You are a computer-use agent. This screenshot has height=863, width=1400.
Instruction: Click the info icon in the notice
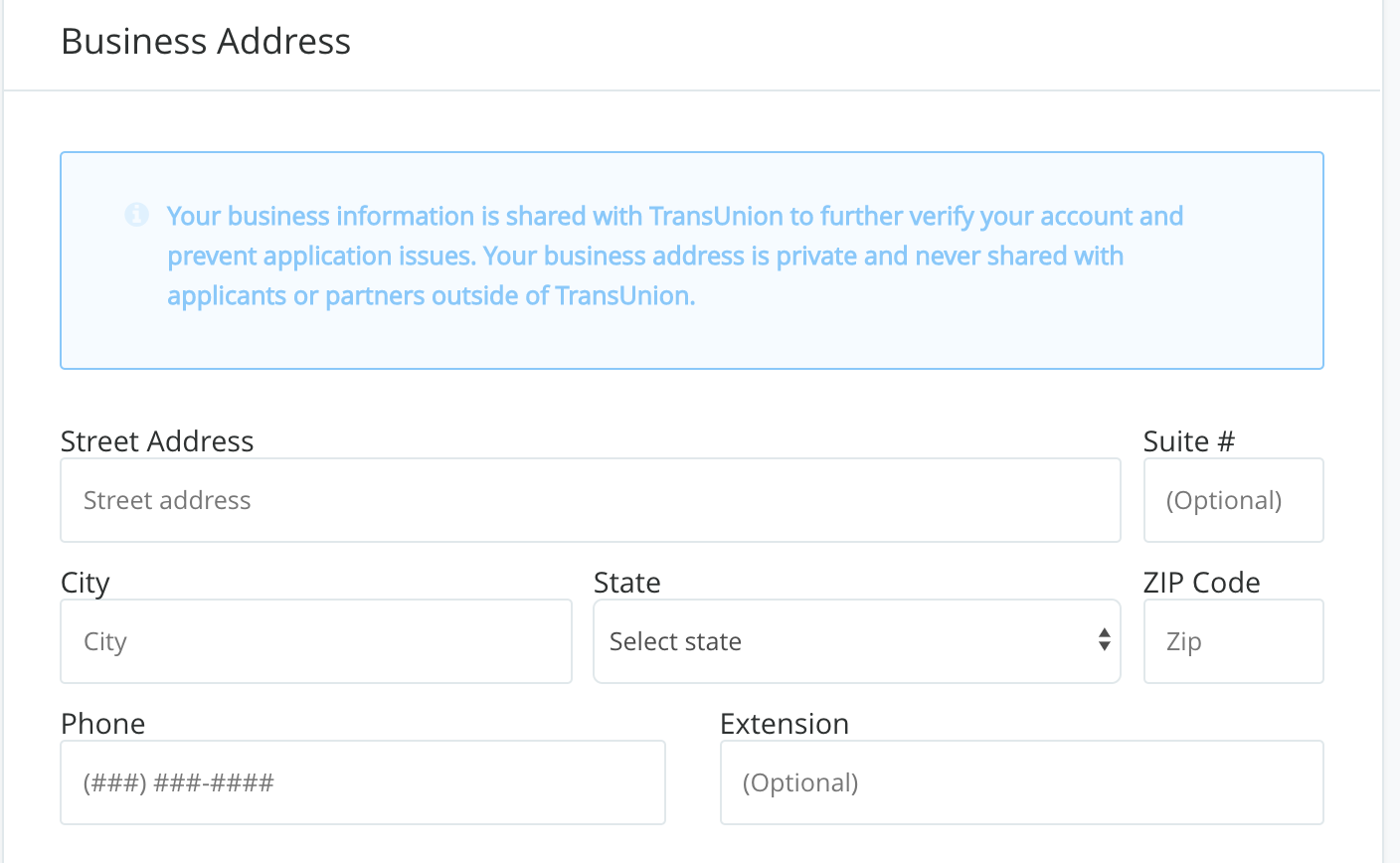click(136, 215)
